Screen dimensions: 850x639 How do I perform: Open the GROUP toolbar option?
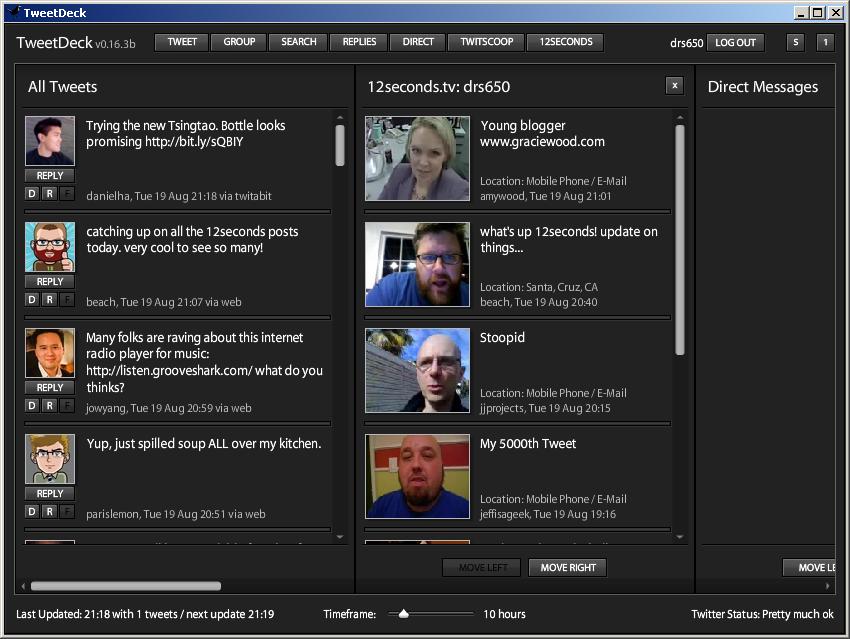click(239, 42)
